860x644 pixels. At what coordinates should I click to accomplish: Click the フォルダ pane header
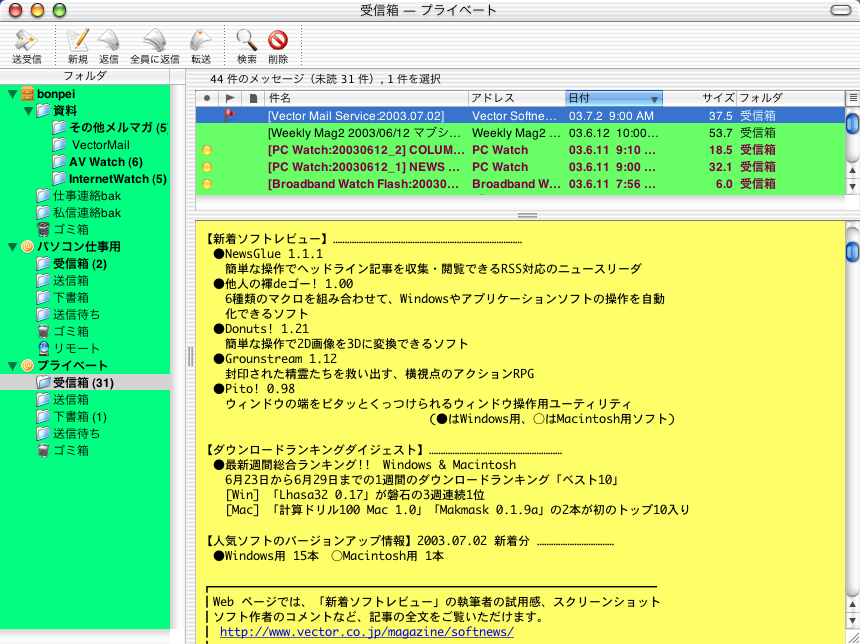(x=85, y=76)
